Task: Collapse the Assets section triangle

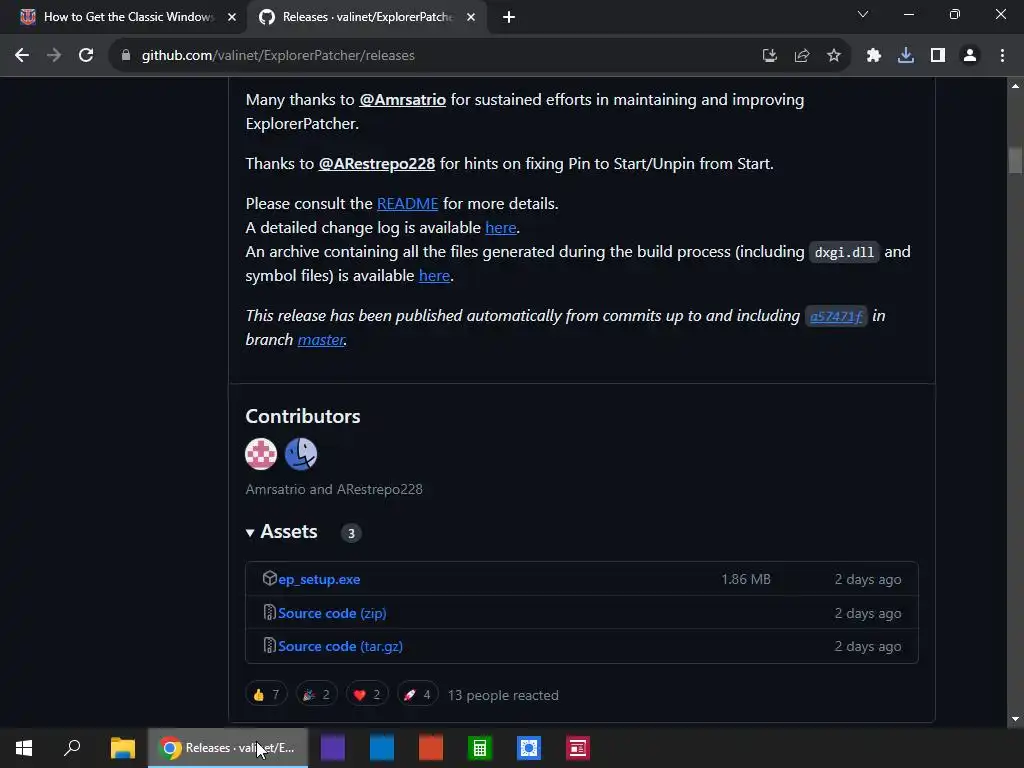Action: point(249,533)
